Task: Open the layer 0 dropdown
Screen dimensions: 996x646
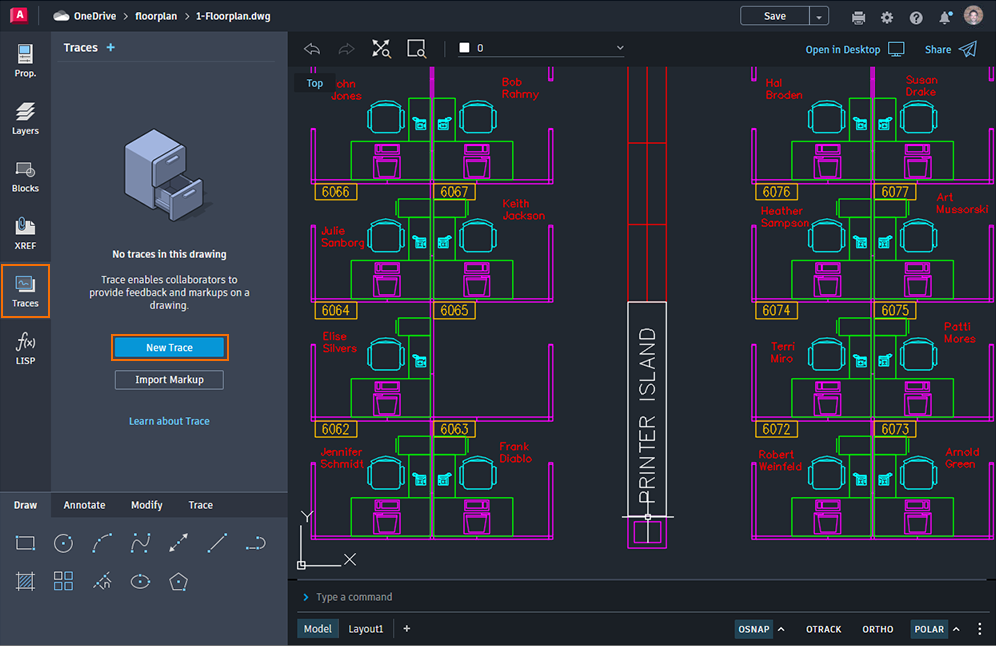Action: [541, 48]
